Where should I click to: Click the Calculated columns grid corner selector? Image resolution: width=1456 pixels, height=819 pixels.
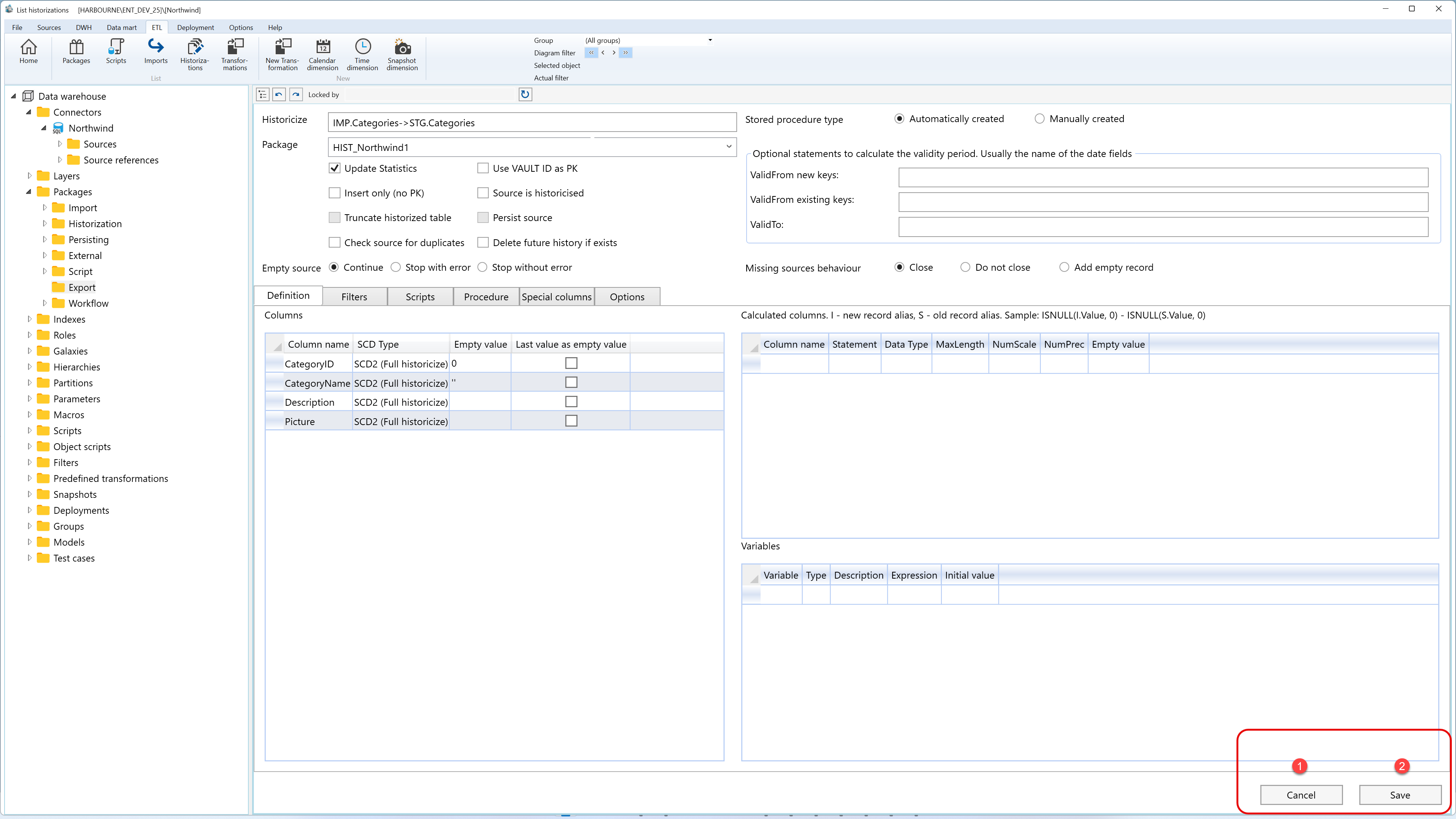[752, 344]
